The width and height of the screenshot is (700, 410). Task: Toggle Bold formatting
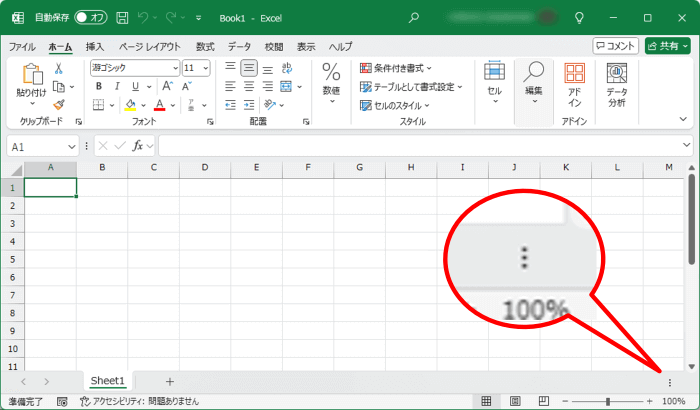click(x=99, y=86)
